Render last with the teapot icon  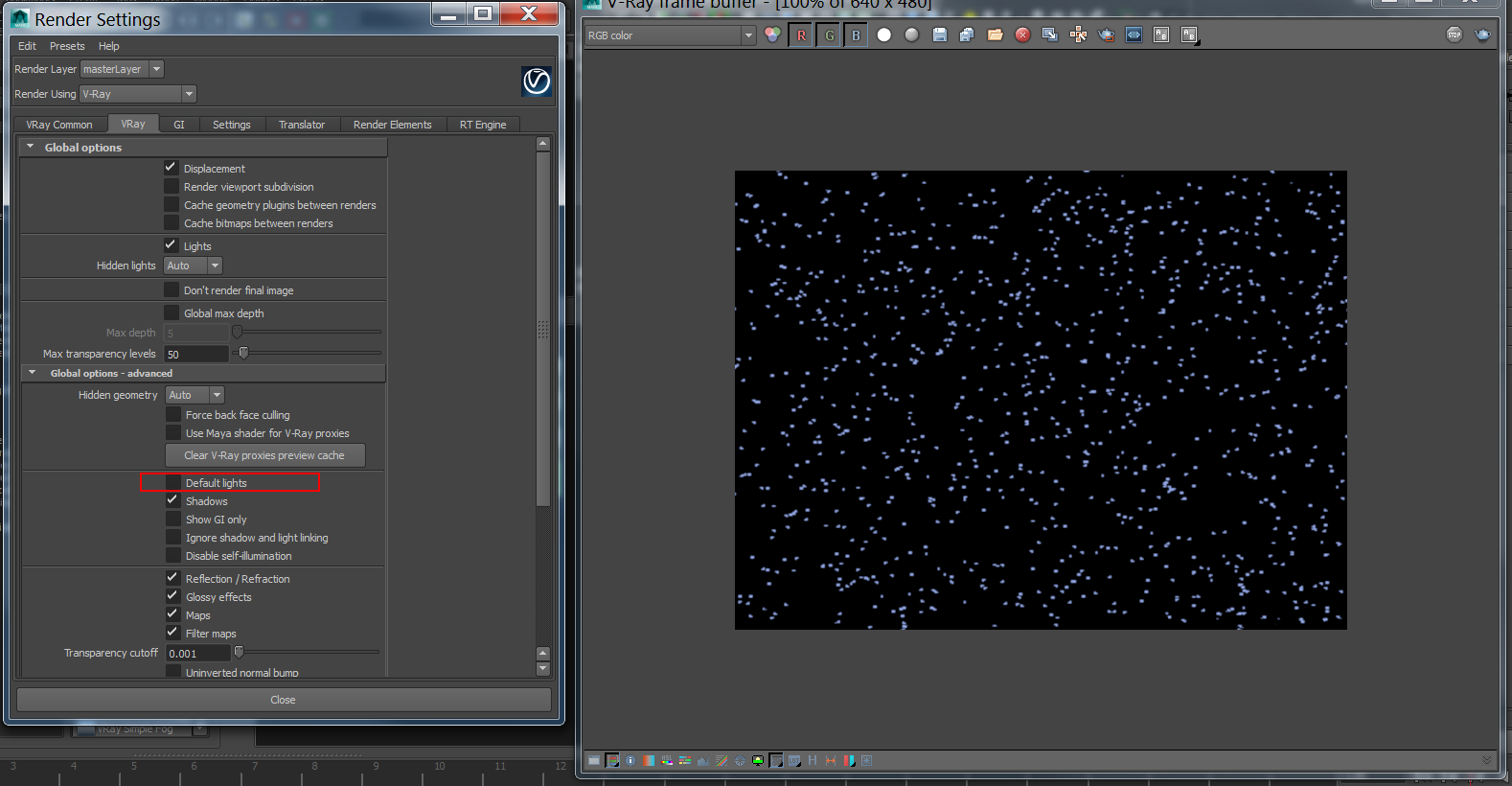pyautogui.click(x=1482, y=35)
